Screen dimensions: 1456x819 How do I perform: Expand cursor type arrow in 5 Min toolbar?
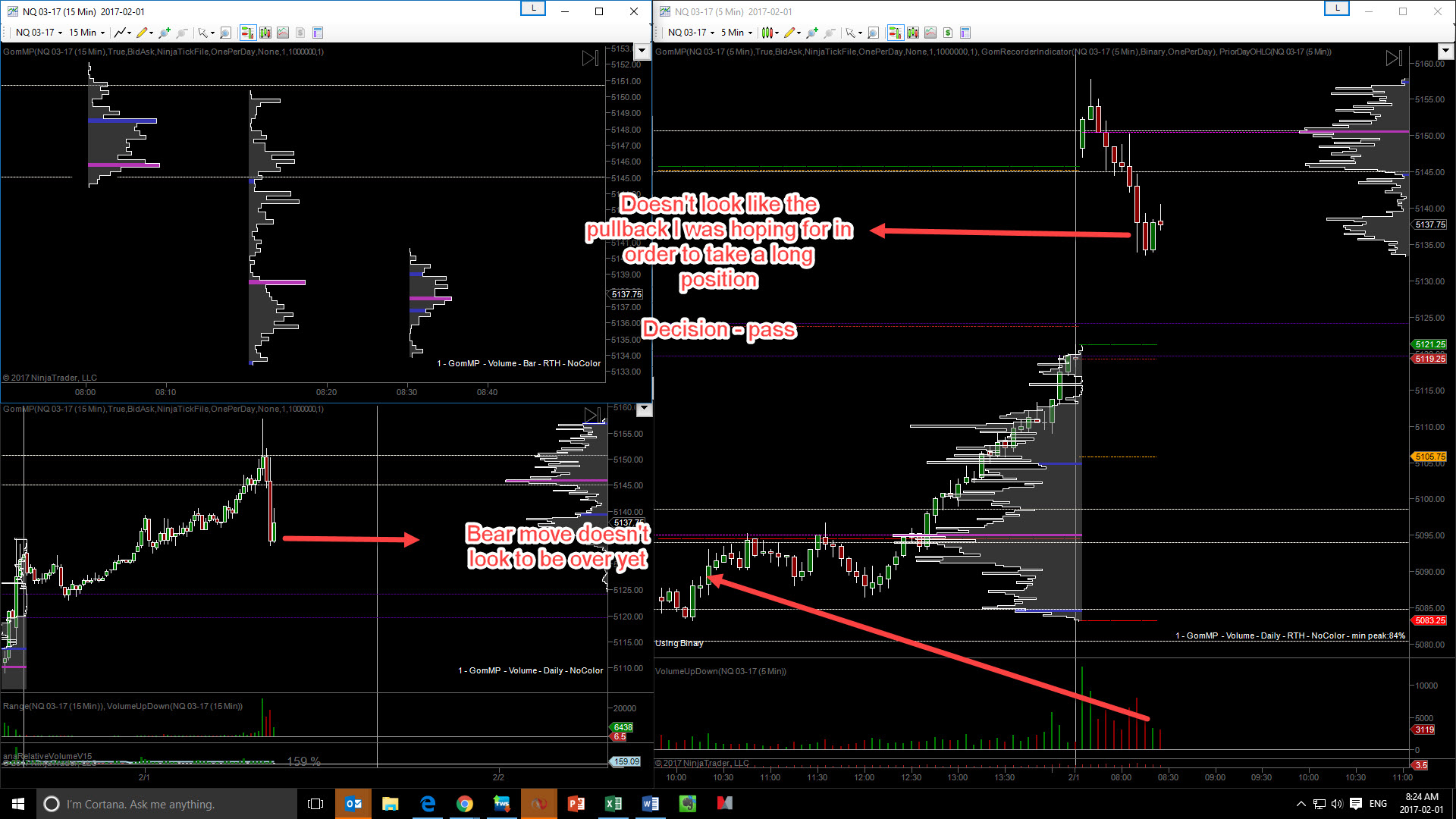pos(860,33)
